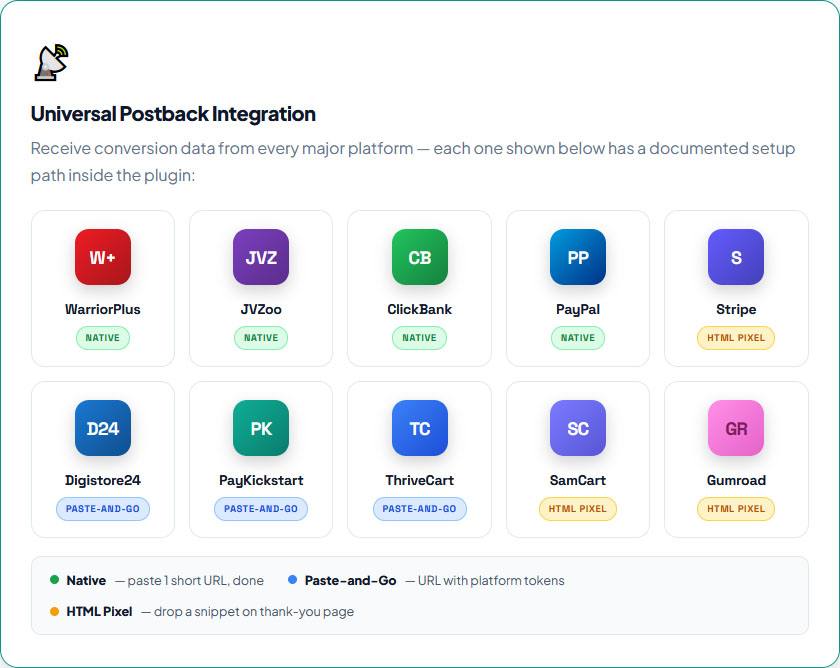Screen dimensions: 840x668
Task: Select the indigo S Stripe icon
Action: click(x=736, y=257)
